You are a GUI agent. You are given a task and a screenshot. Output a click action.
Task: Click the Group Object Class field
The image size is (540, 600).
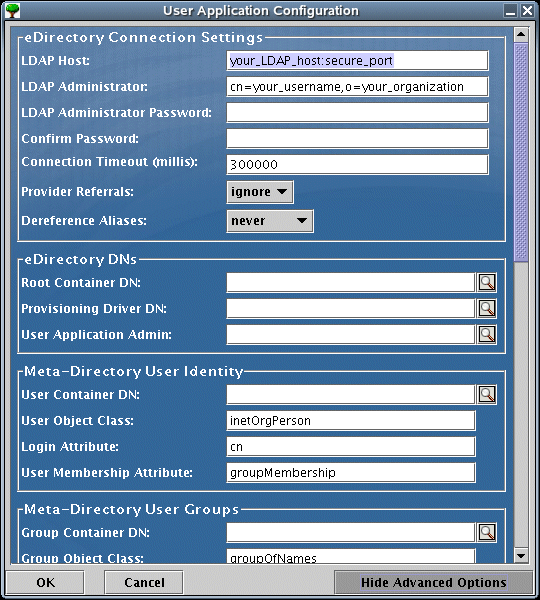(x=351, y=556)
